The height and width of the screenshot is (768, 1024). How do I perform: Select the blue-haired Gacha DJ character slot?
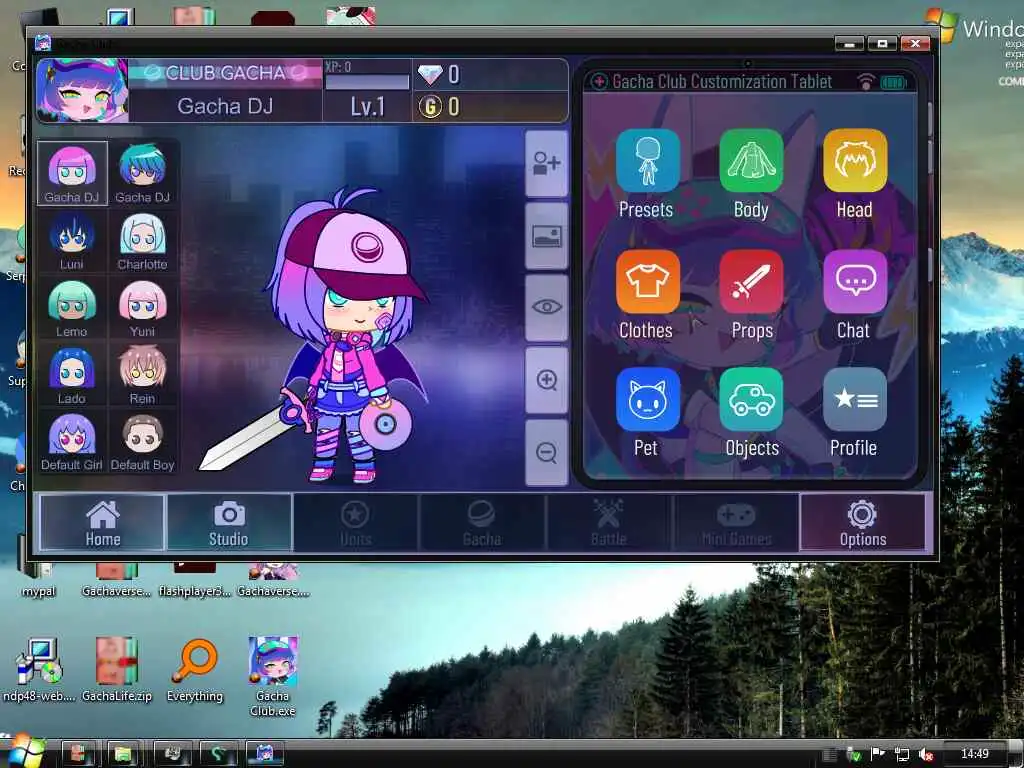point(142,173)
